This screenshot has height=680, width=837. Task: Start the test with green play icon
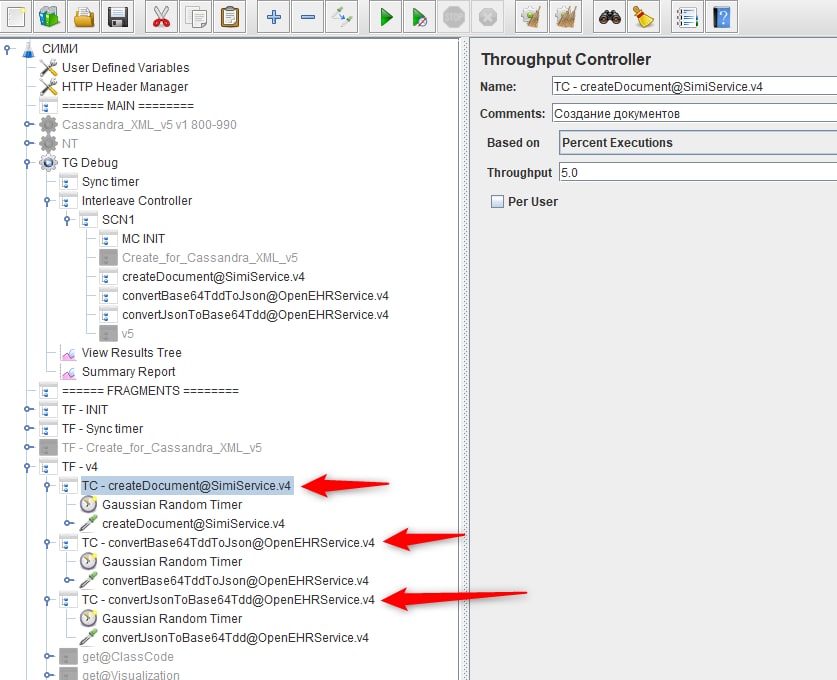pos(385,17)
